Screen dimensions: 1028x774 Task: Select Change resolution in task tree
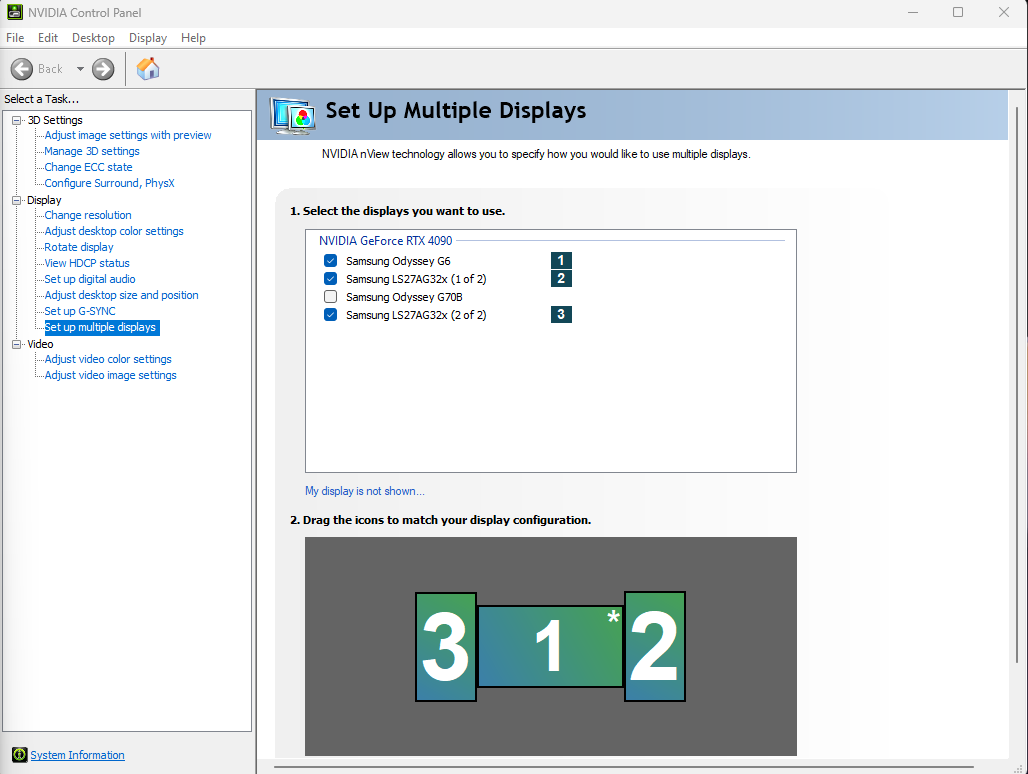click(88, 215)
